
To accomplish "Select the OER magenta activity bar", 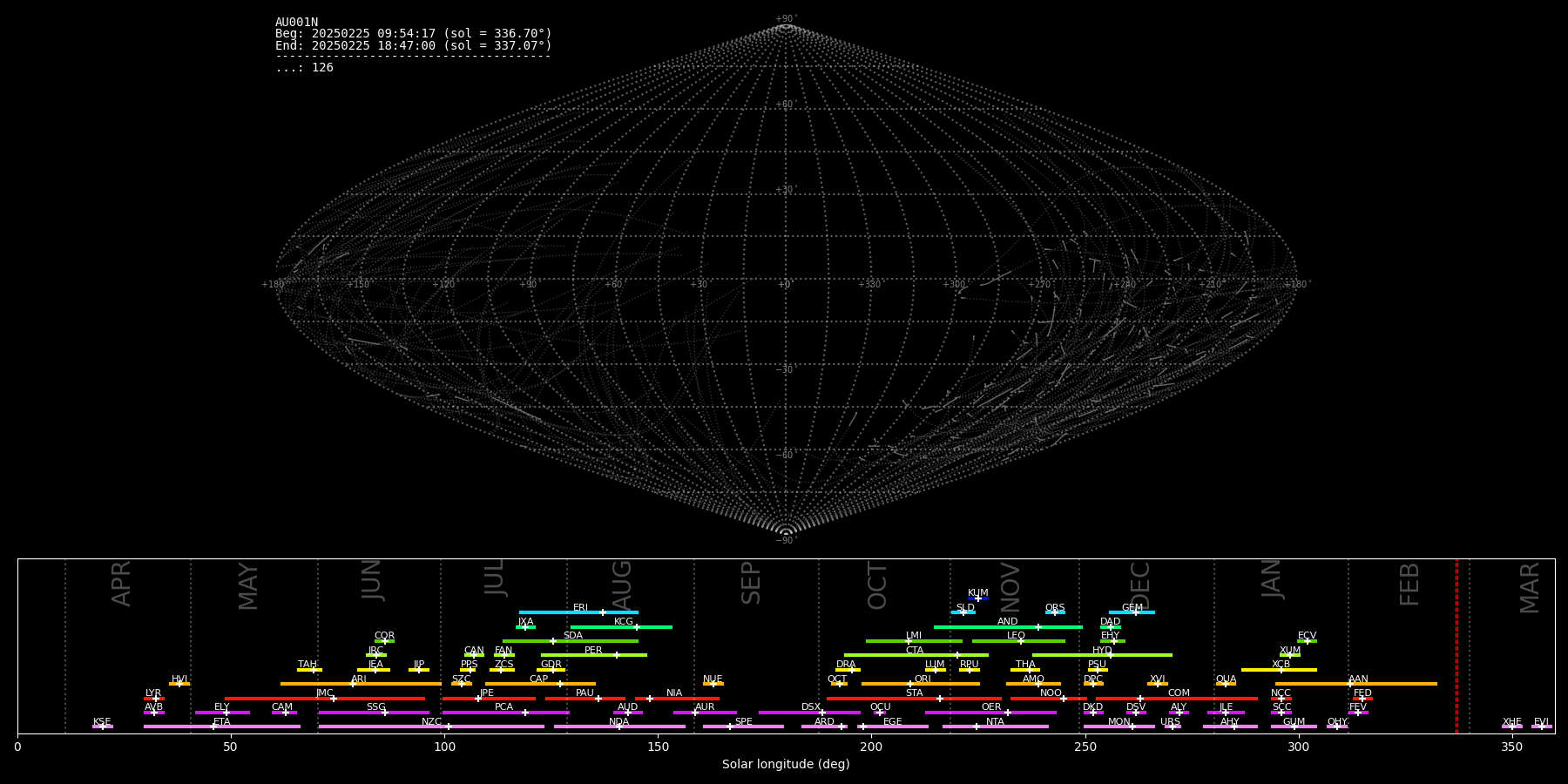I will (x=990, y=713).
